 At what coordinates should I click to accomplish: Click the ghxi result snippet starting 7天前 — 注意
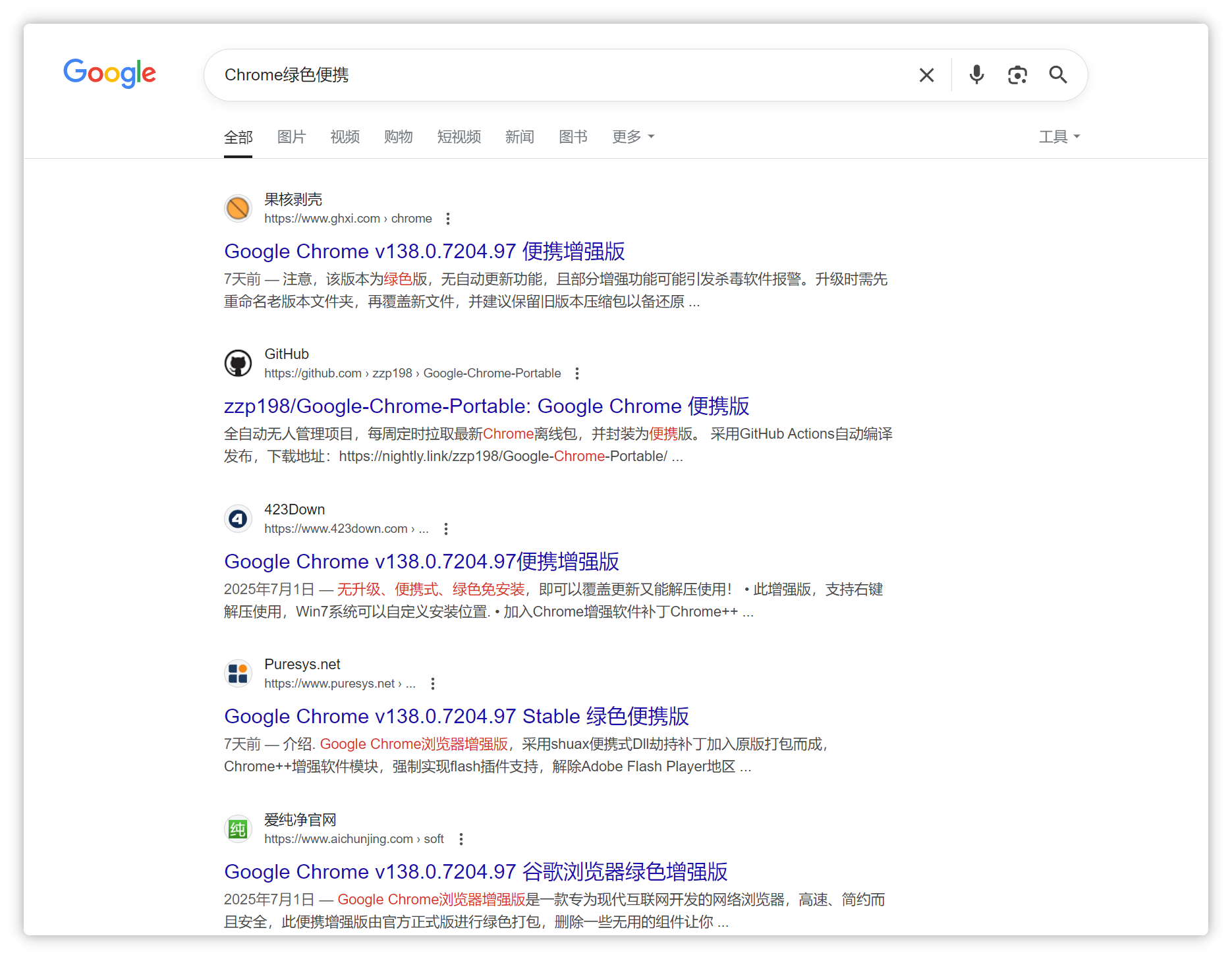tap(556, 290)
